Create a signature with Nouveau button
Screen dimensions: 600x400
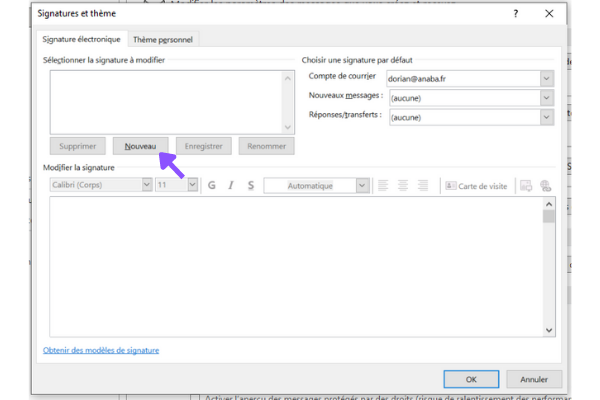[140, 146]
